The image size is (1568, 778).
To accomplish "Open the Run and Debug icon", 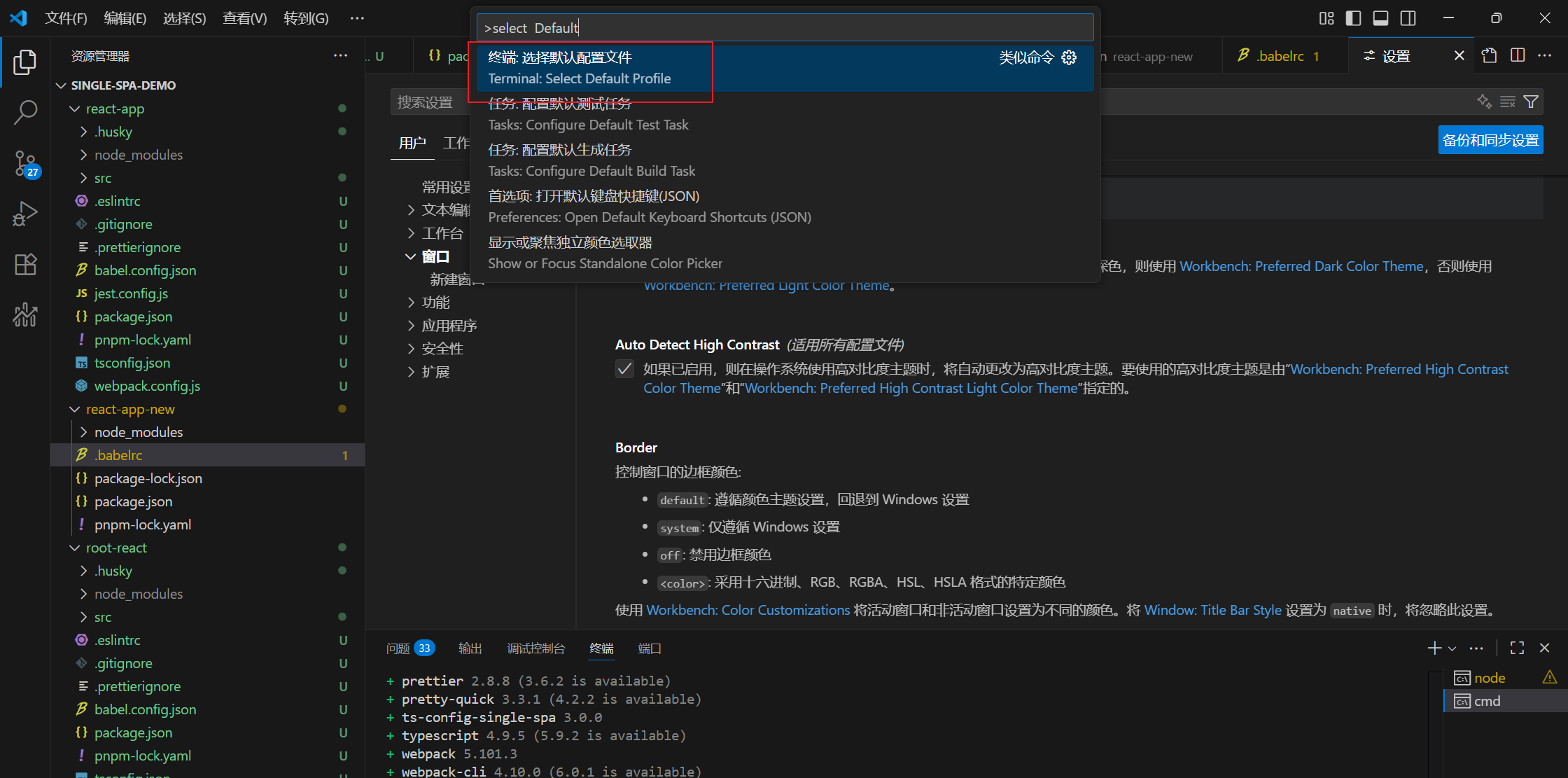I will click(25, 214).
